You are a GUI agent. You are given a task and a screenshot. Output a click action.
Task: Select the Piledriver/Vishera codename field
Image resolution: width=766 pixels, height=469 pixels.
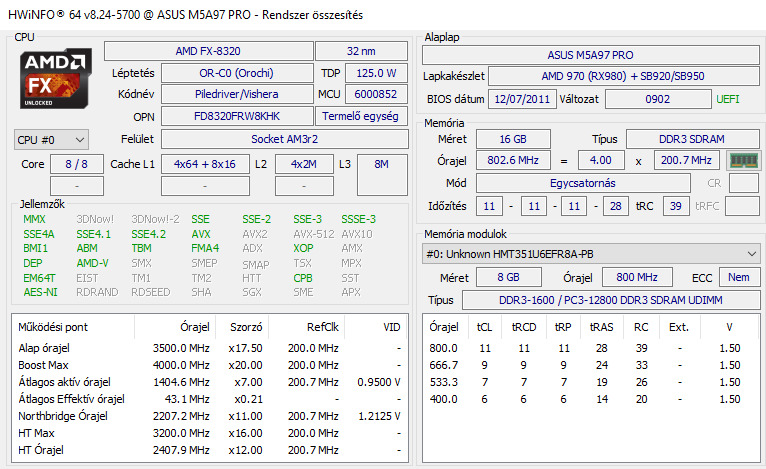click(x=235, y=94)
